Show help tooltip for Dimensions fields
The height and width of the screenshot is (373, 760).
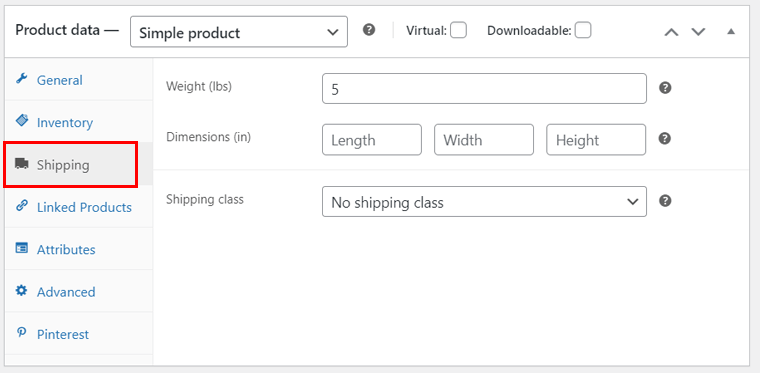point(665,139)
